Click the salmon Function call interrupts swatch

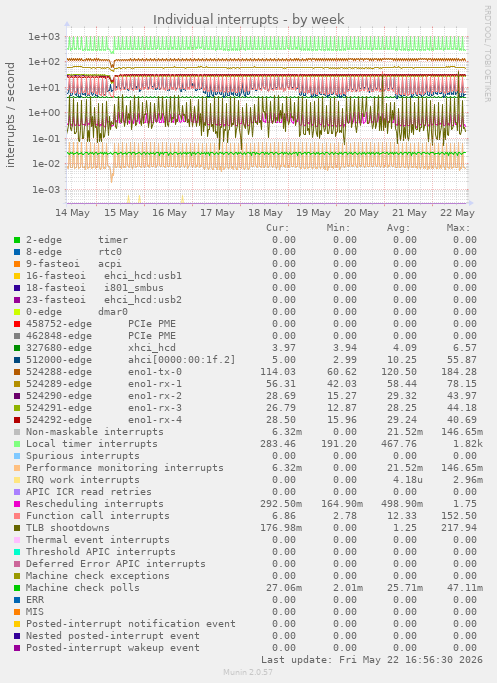tap(17, 516)
